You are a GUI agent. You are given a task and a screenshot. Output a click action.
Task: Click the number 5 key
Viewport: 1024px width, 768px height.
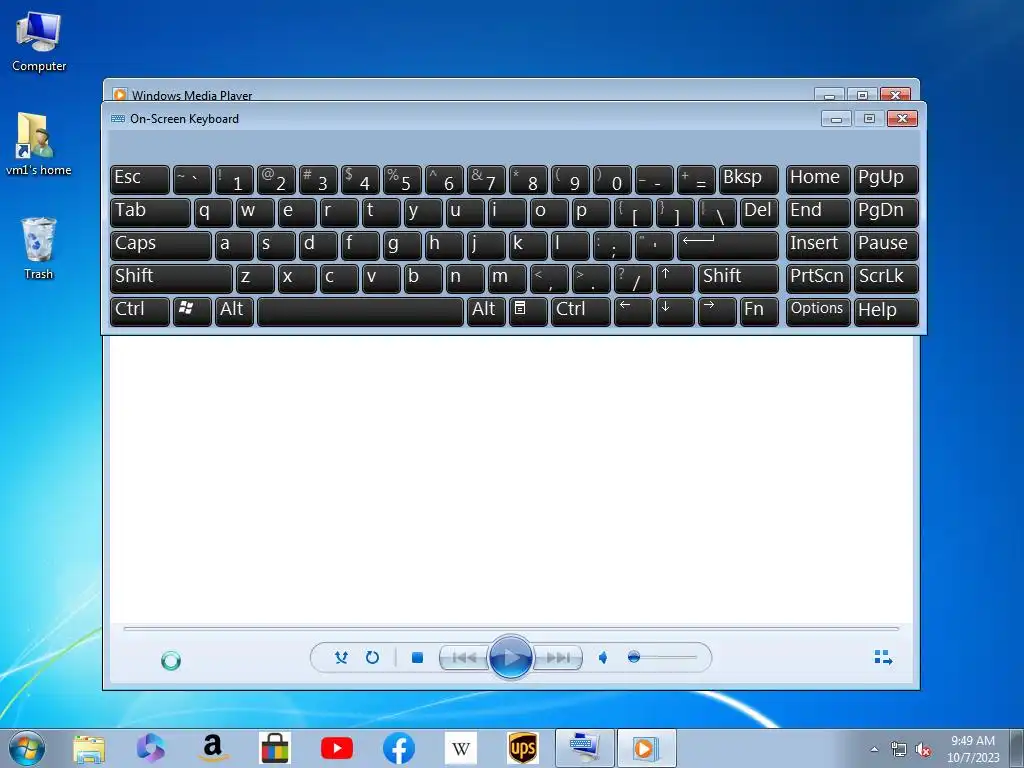tap(402, 180)
